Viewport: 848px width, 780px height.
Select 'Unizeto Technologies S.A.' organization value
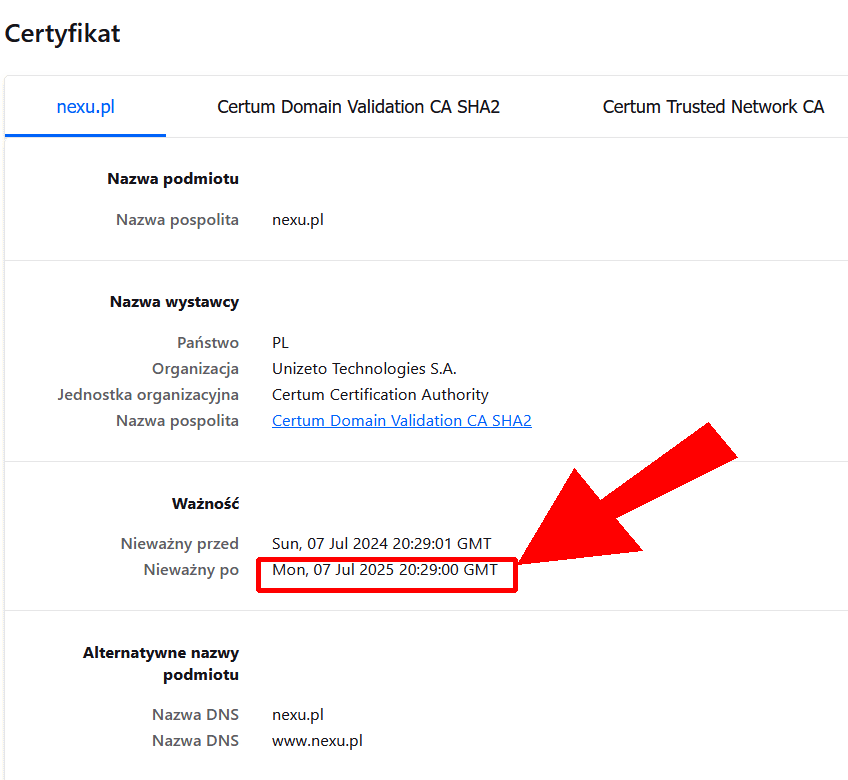tap(364, 369)
